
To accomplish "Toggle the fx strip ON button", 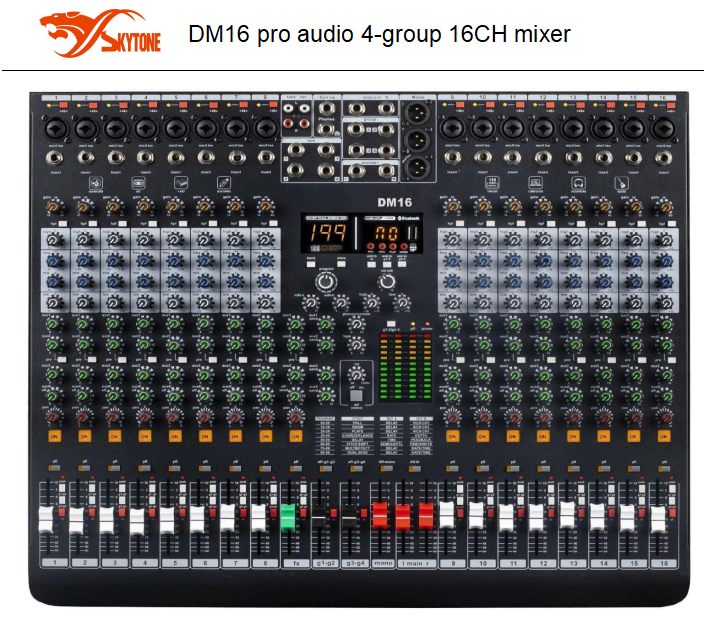I will tap(295, 437).
